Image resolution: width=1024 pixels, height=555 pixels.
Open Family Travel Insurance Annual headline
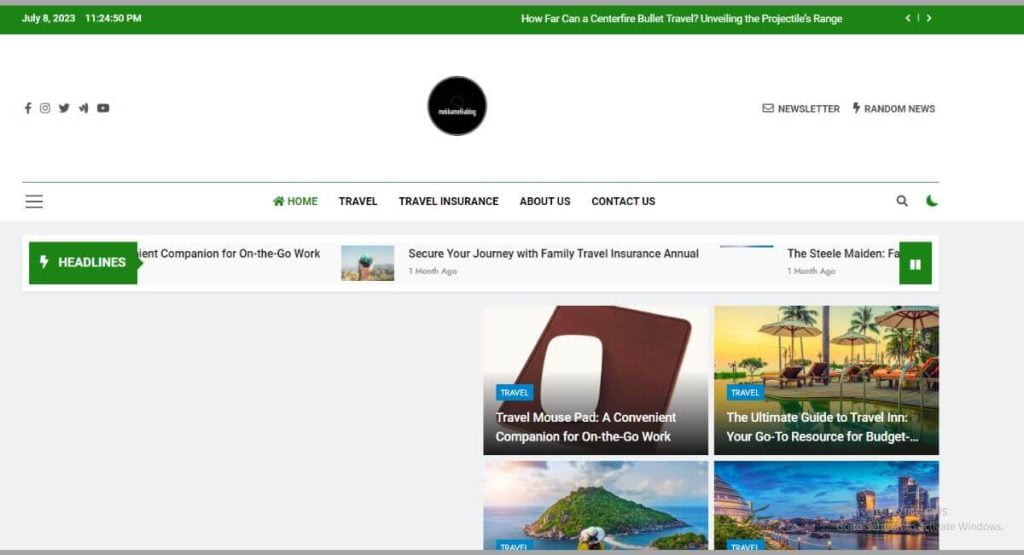553,253
